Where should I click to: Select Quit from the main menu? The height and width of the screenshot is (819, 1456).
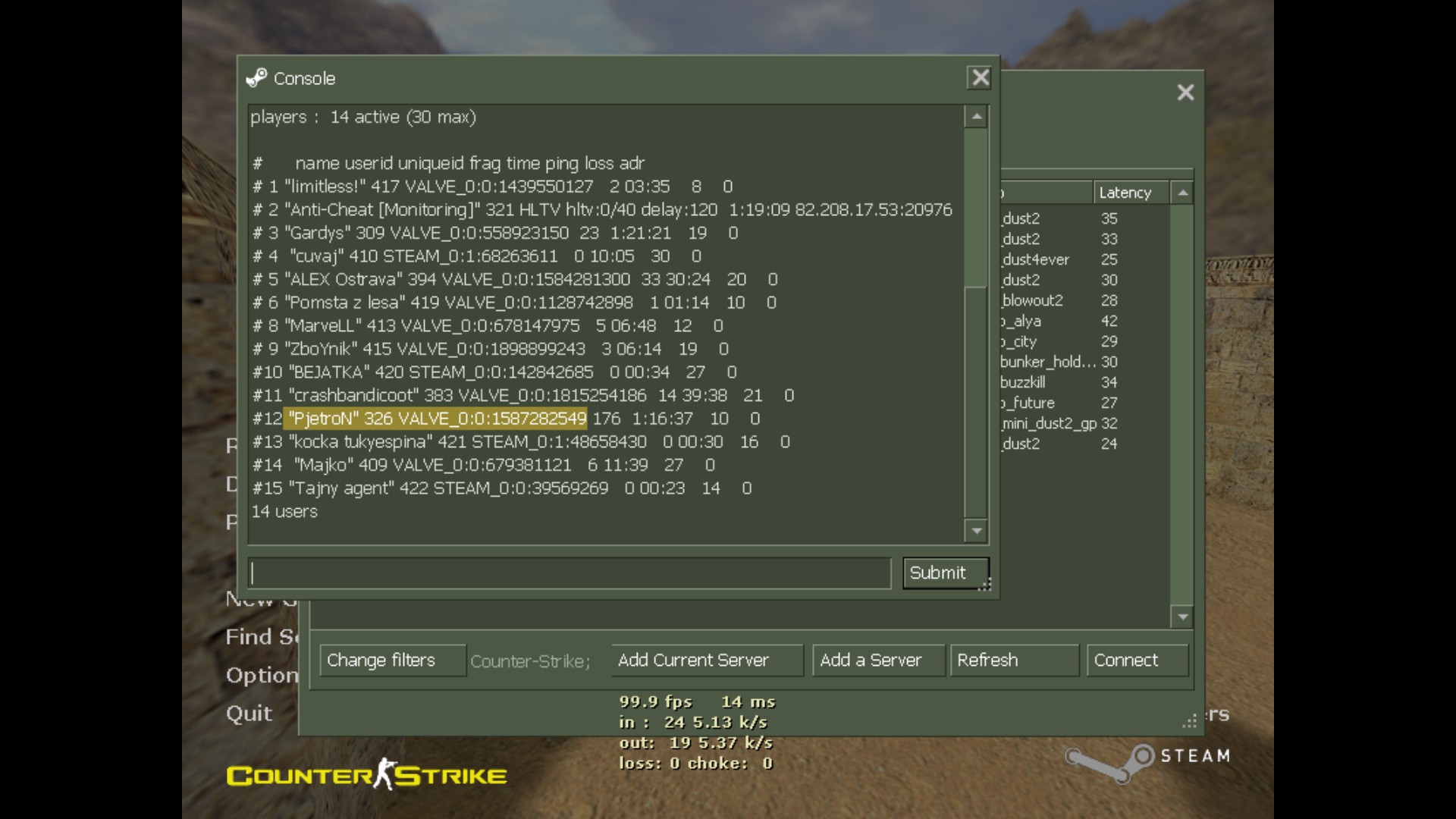click(249, 714)
